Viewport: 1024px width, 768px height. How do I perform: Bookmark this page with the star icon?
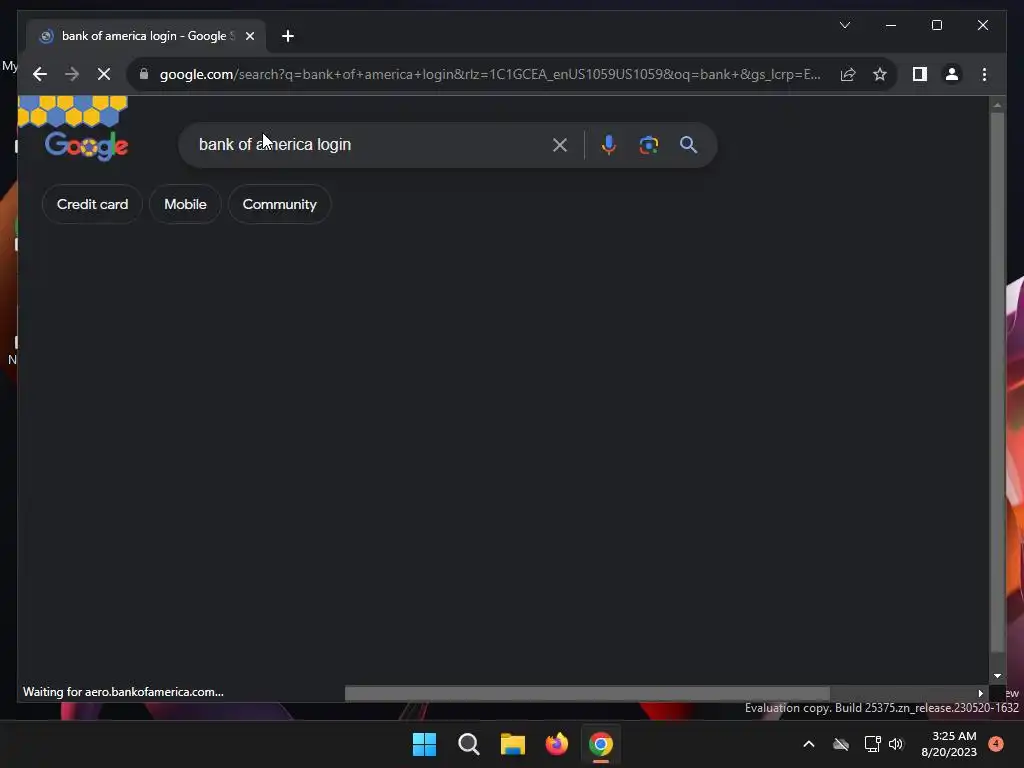coord(880,74)
